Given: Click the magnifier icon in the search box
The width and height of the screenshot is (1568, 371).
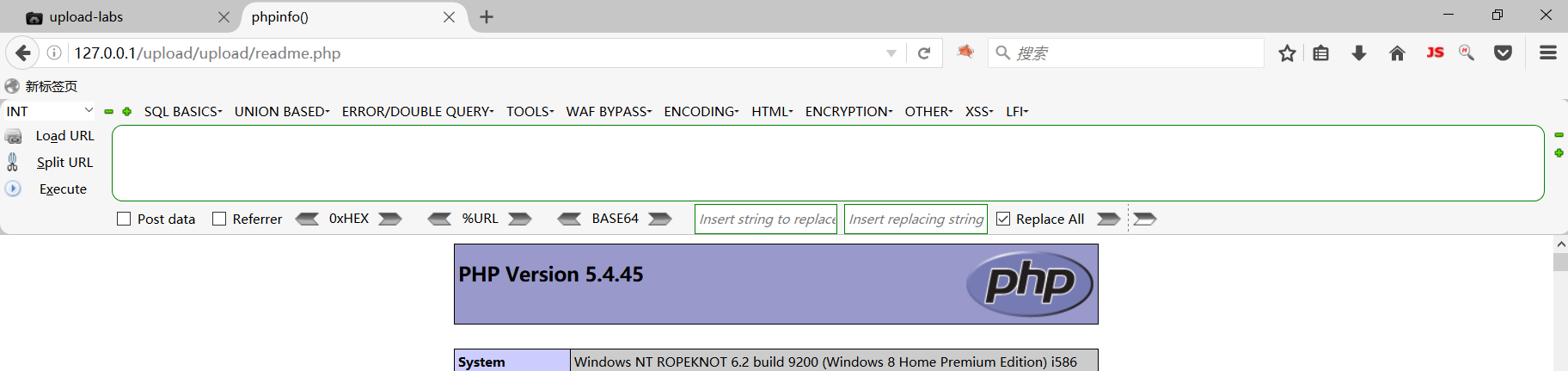Looking at the screenshot, I should (1002, 53).
